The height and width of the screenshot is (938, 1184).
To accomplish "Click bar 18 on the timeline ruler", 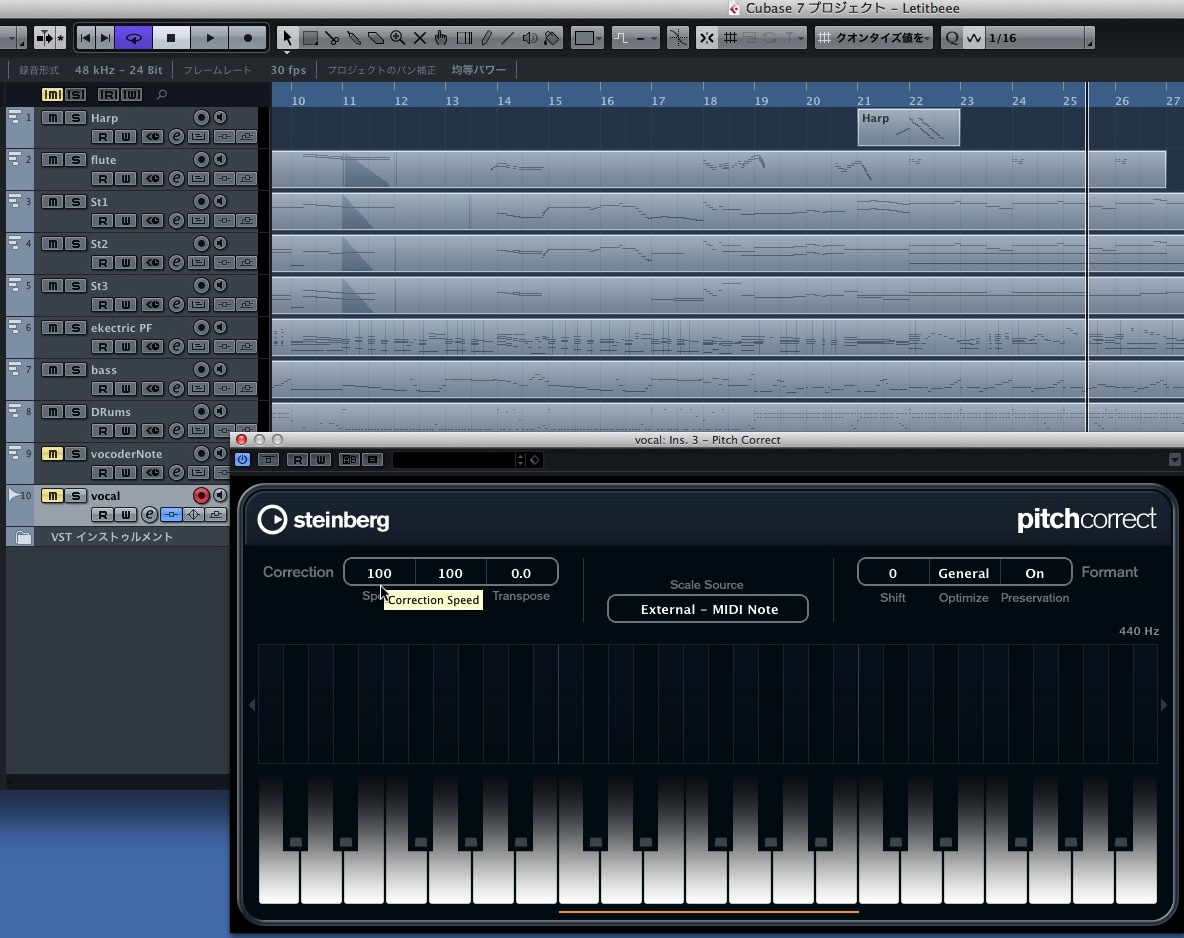I will click(710, 100).
